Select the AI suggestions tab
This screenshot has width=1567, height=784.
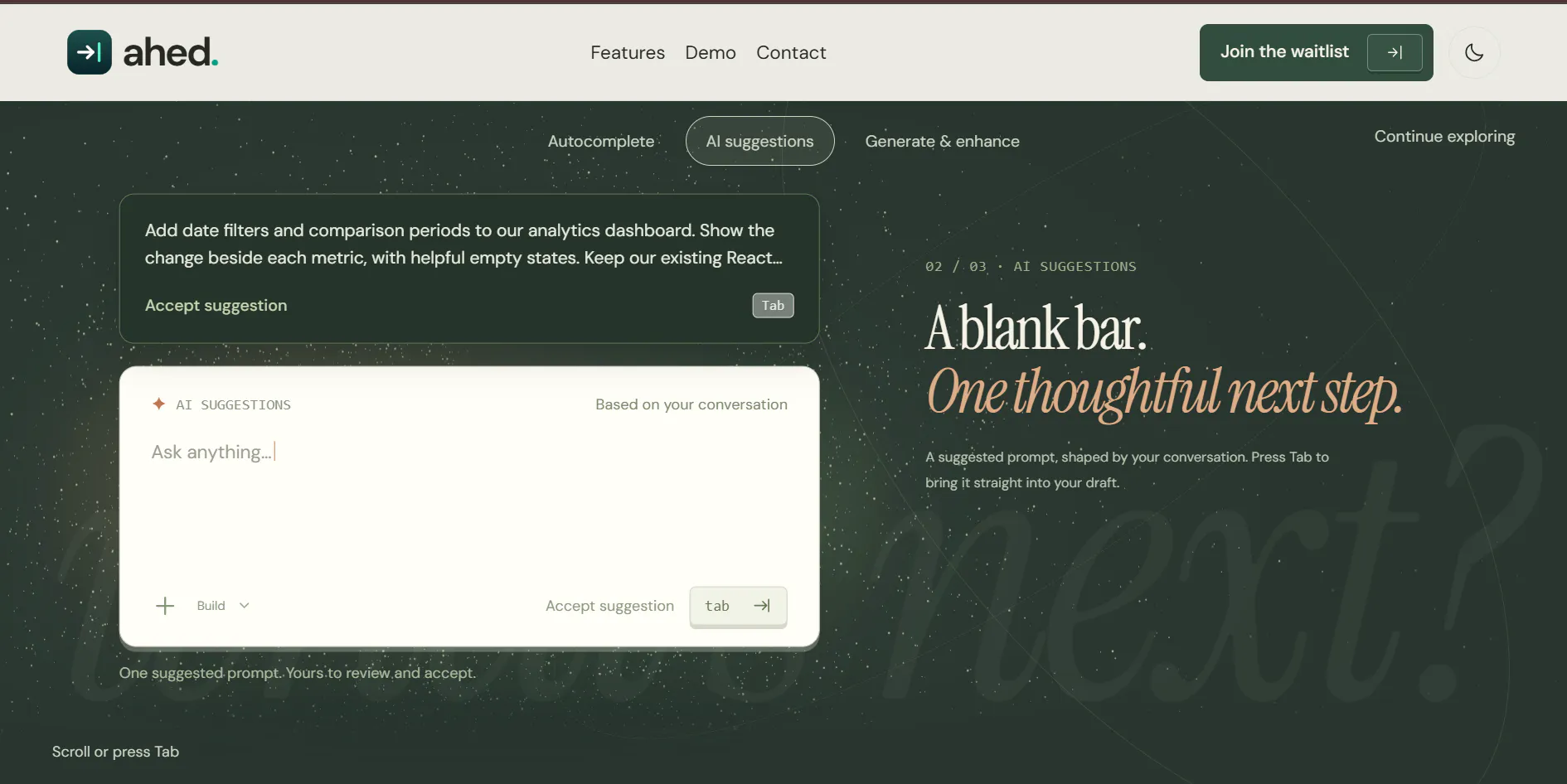click(x=759, y=141)
